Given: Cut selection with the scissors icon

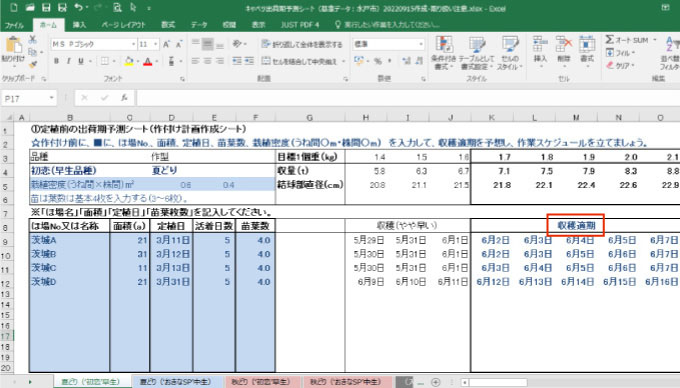Looking at the screenshot, I should pyautogui.click(x=33, y=39).
